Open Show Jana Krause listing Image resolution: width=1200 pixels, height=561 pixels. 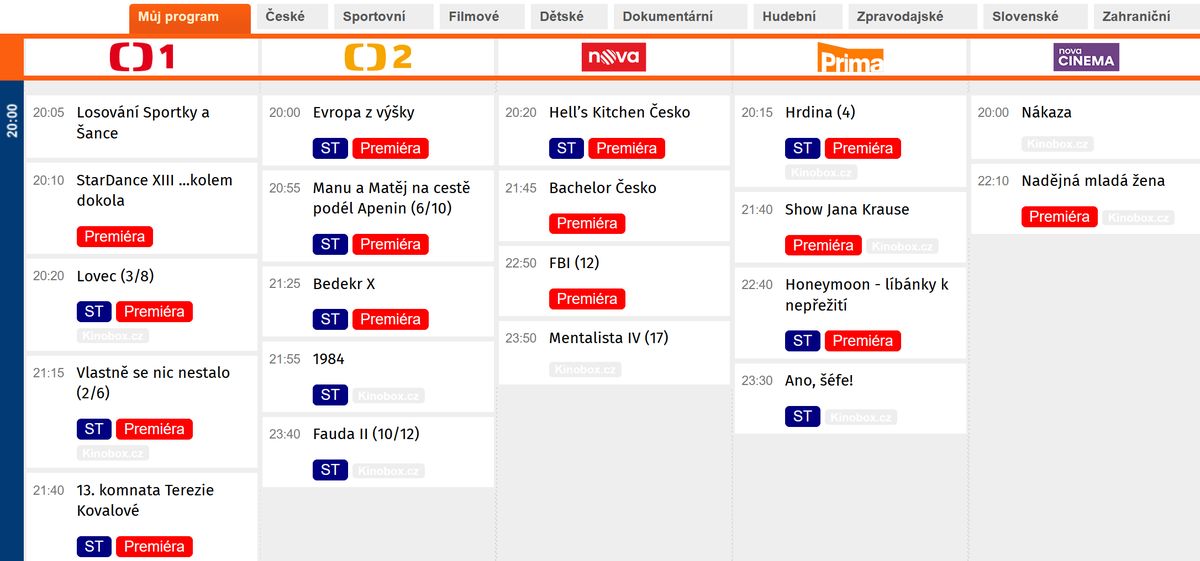coord(850,227)
